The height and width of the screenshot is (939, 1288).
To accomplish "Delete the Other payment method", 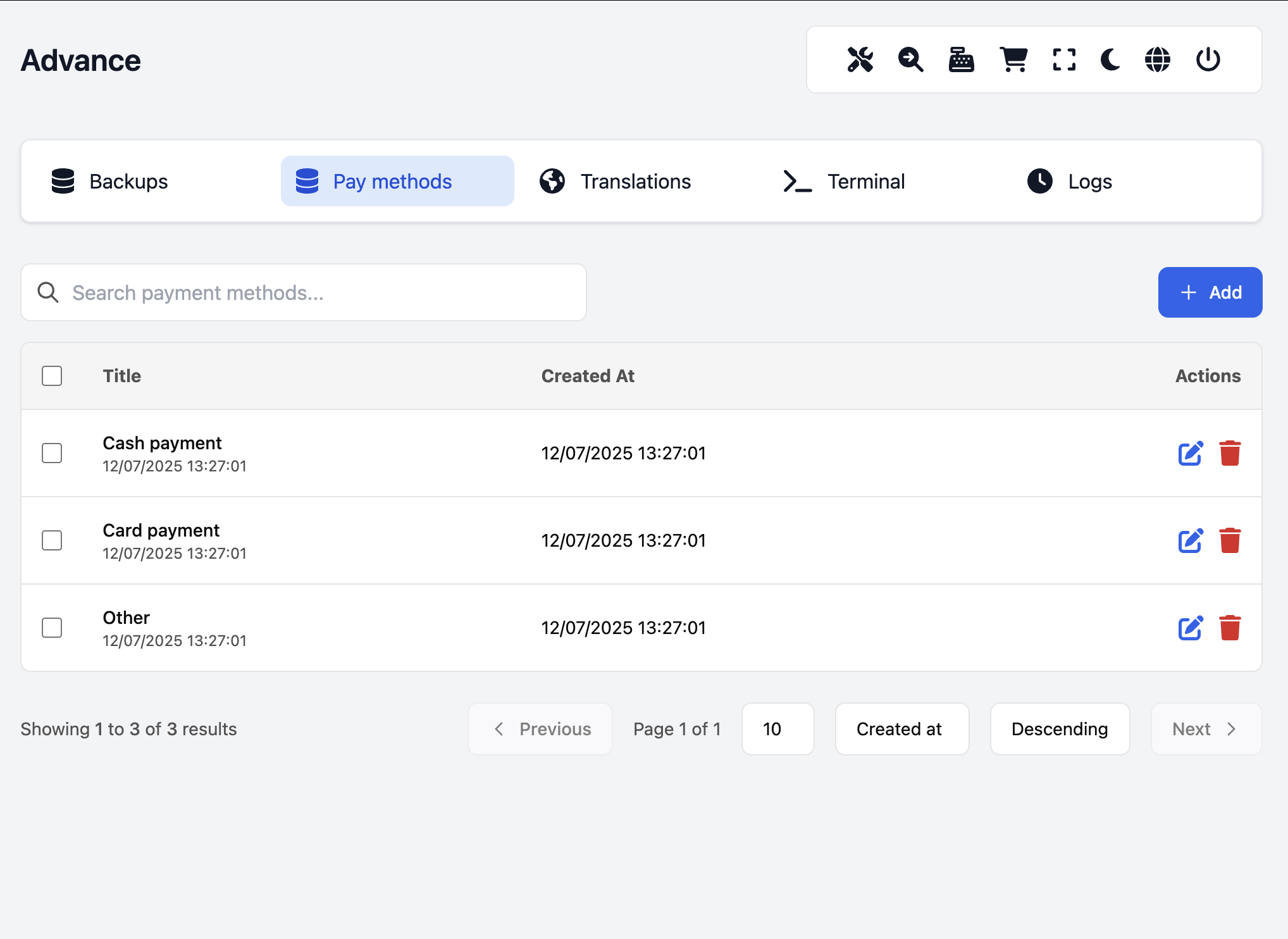I will point(1230,628).
